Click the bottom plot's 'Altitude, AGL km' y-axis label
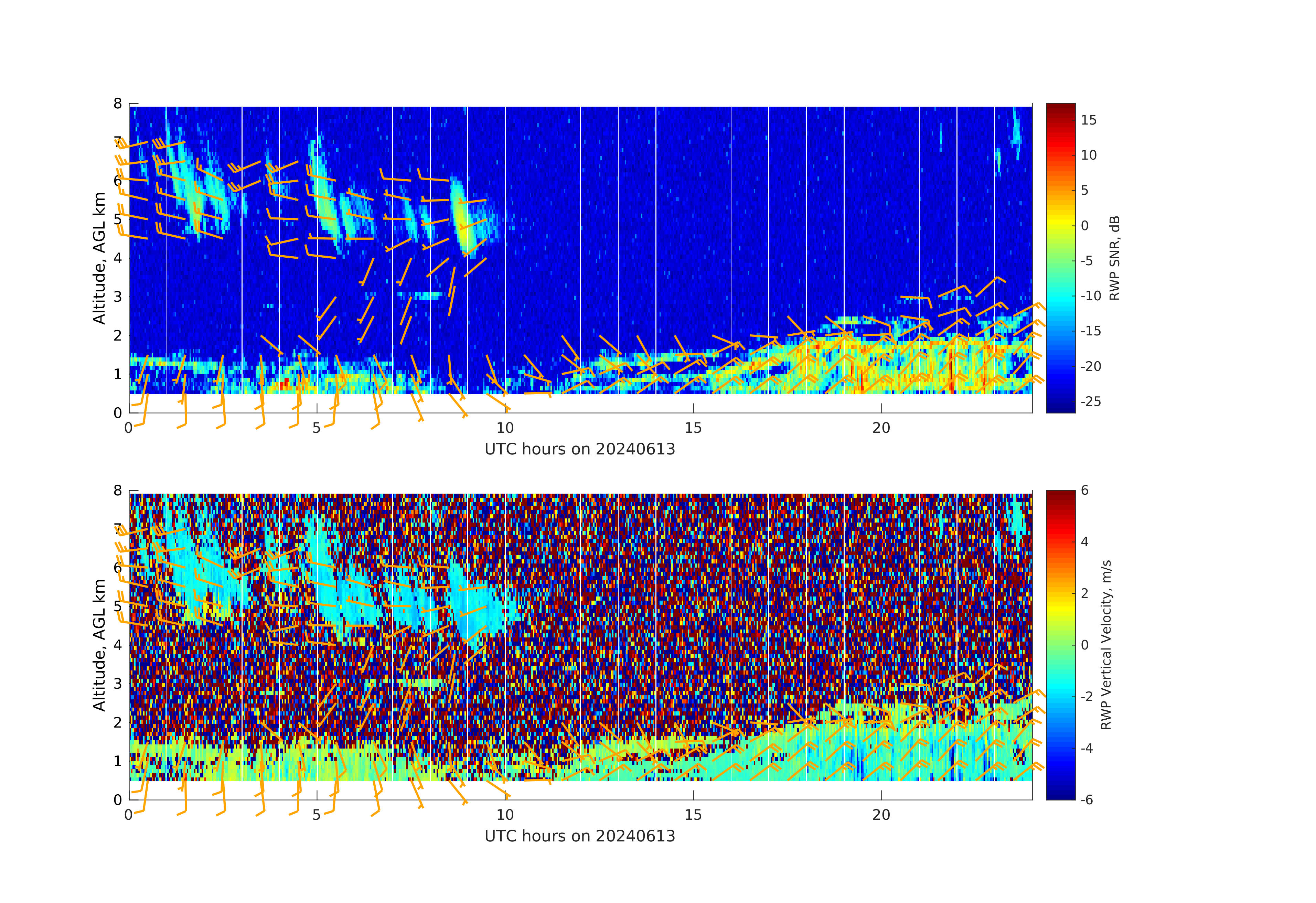The height and width of the screenshot is (903, 1316). point(100,645)
